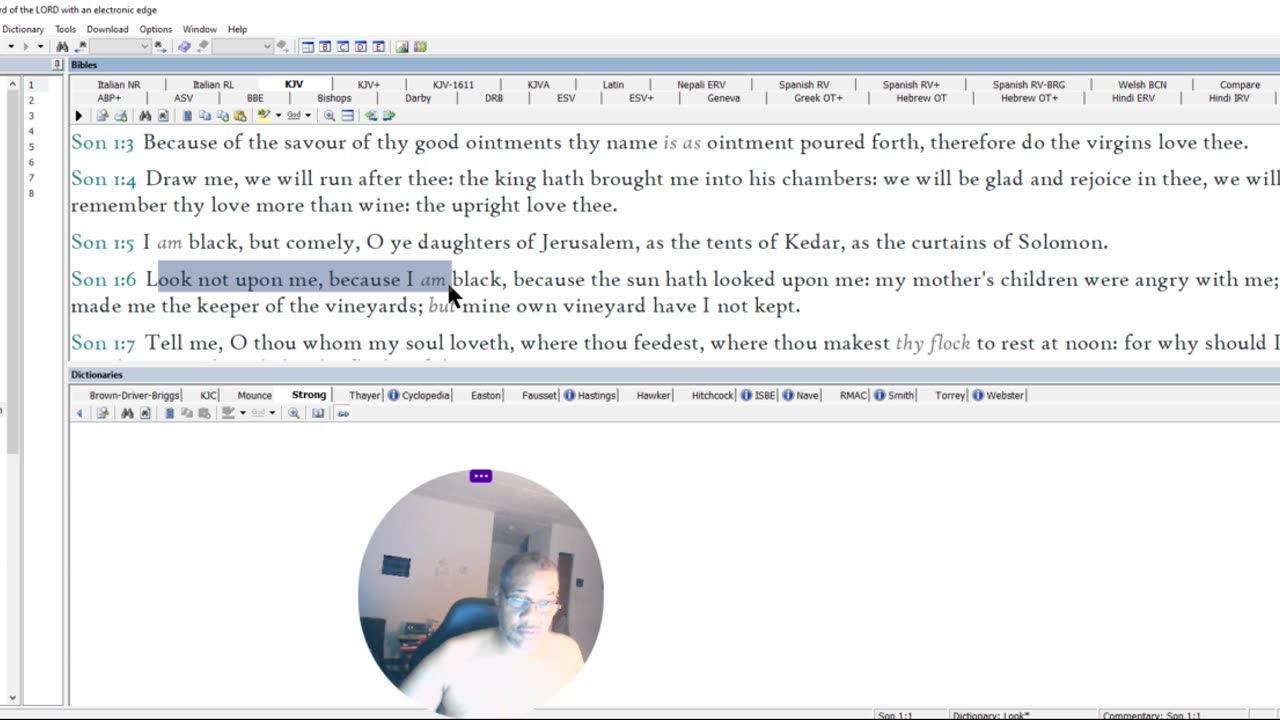Viewport: 1280px width, 720px height.
Task: Click the D layout icon in the main toolbar
Action: [361, 47]
